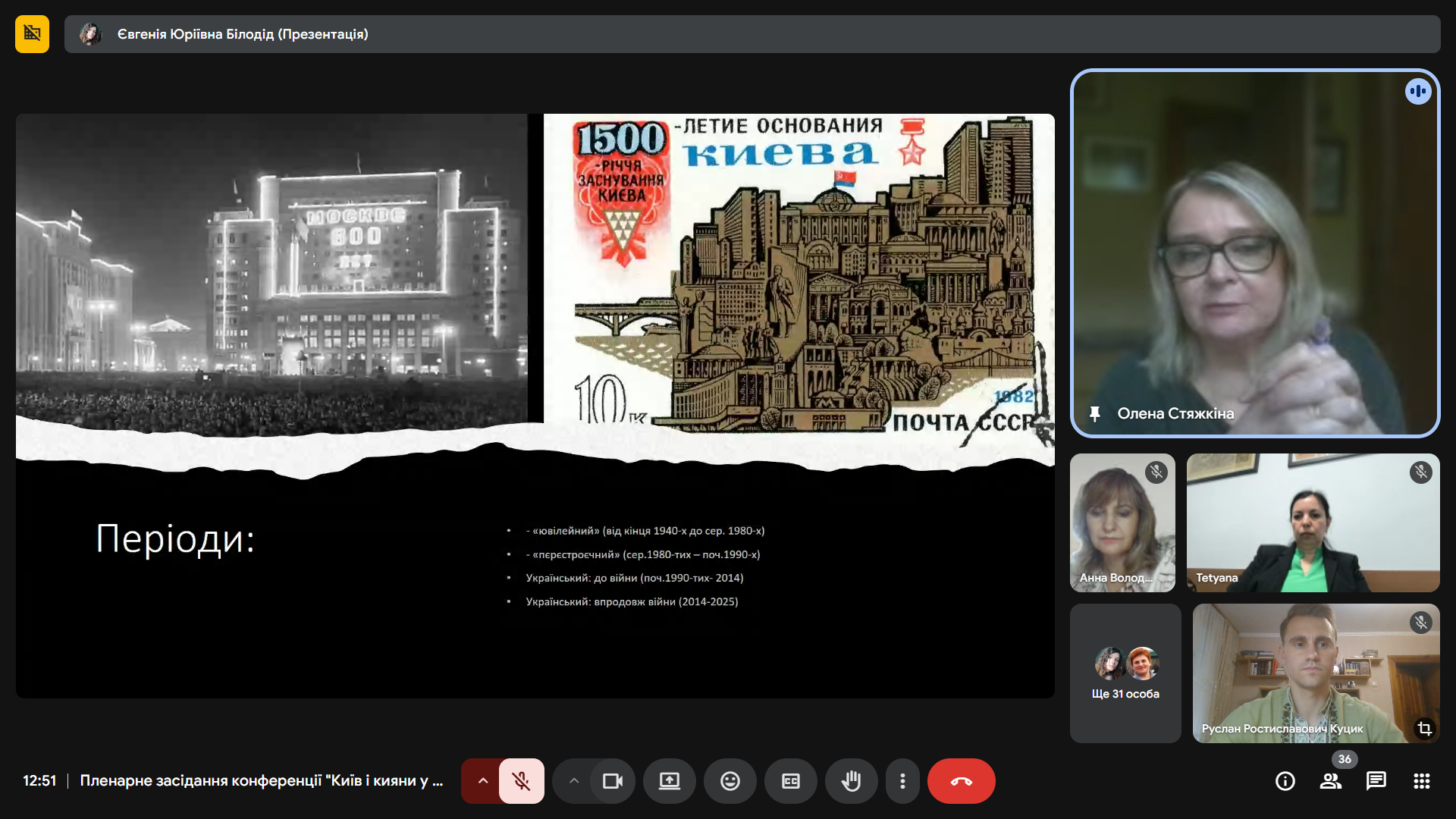Click the crop icon on Руслан's video tile
The image size is (1456, 819).
click(x=1424, y=728)
